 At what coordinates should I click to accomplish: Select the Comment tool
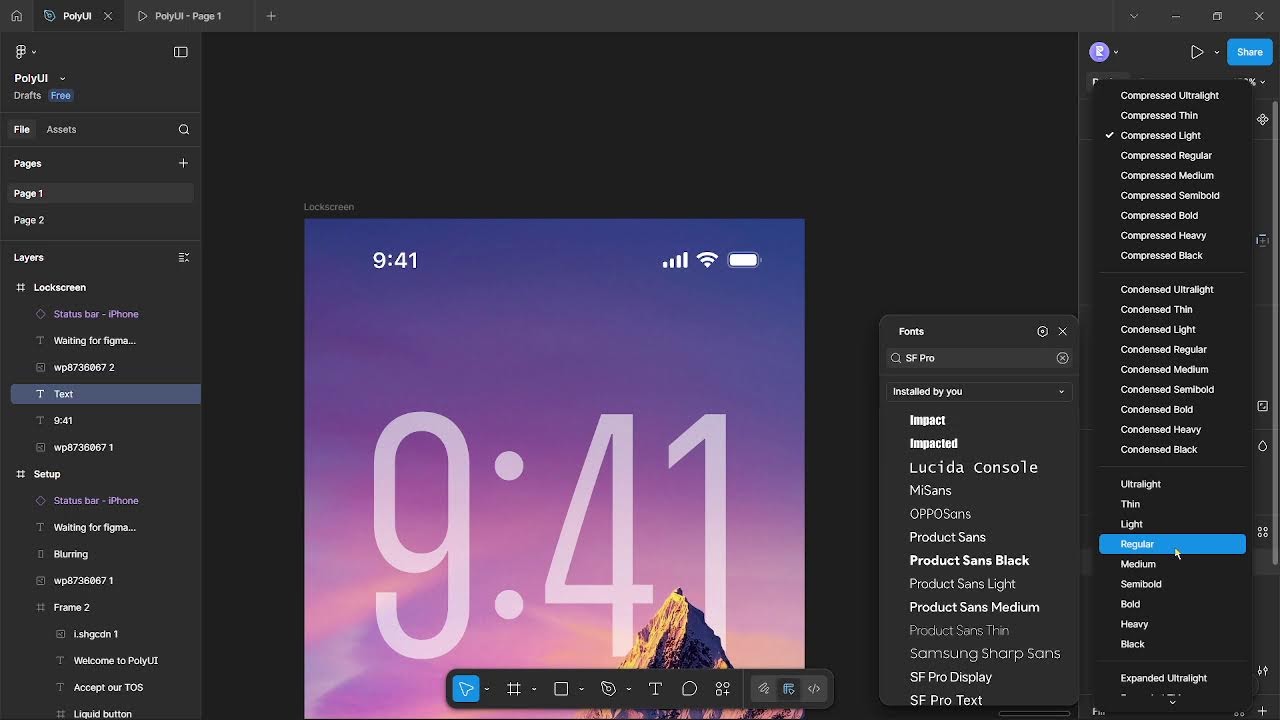click(689, 689)
